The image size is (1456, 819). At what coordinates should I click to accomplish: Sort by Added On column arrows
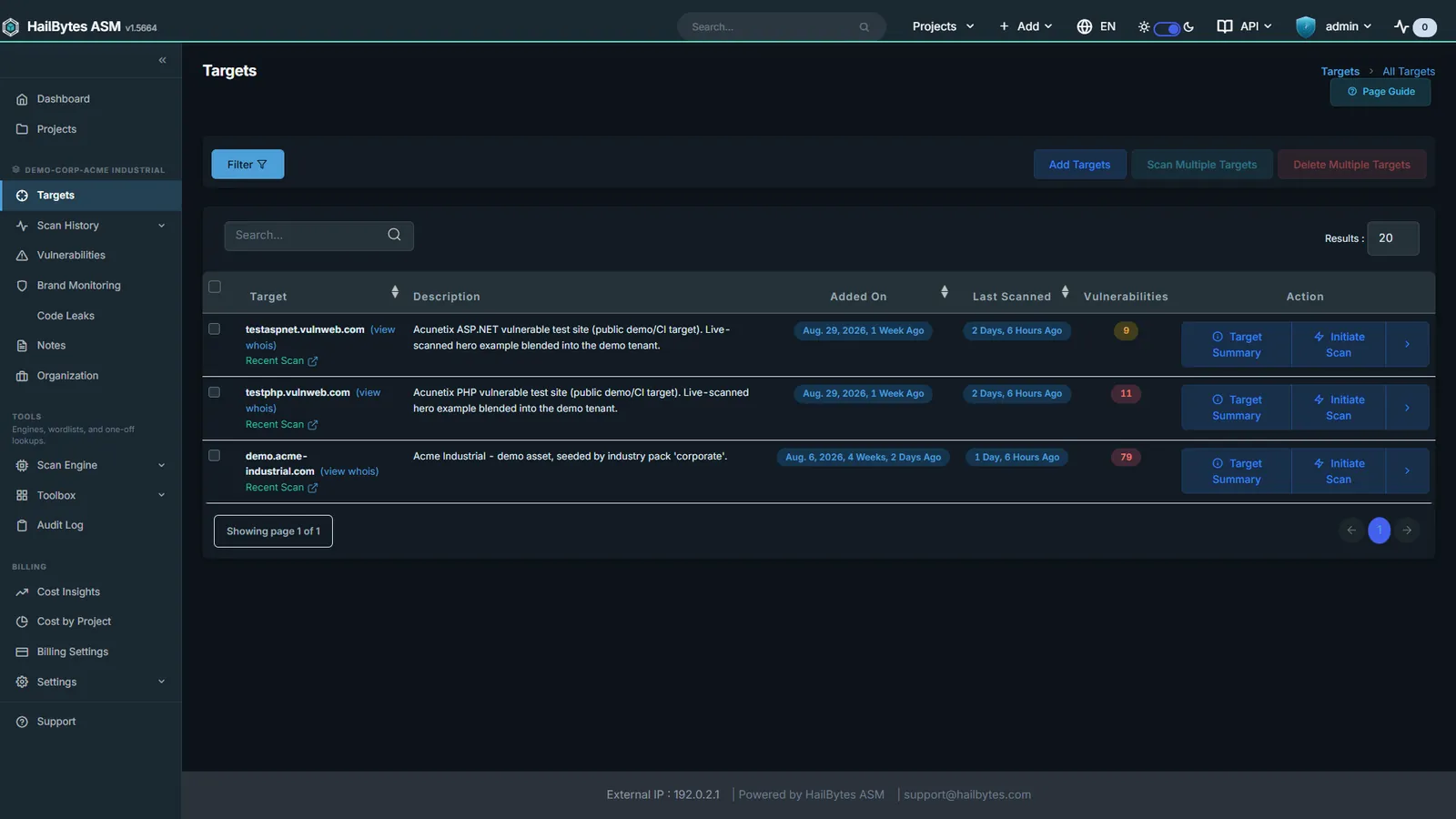[x=945, y=292]
